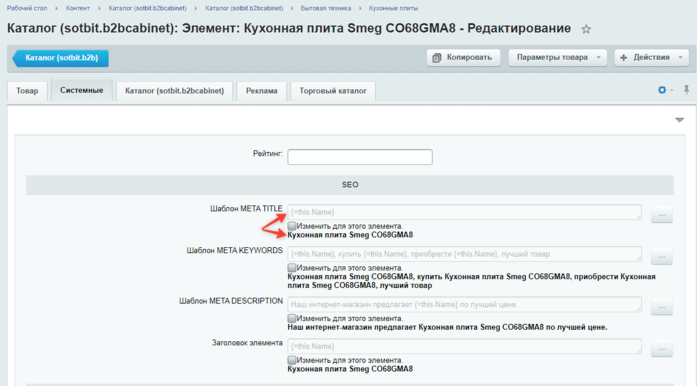697x386 pixels.
Task: Open the Параметры товара dropdown
Action: (557, 57)
